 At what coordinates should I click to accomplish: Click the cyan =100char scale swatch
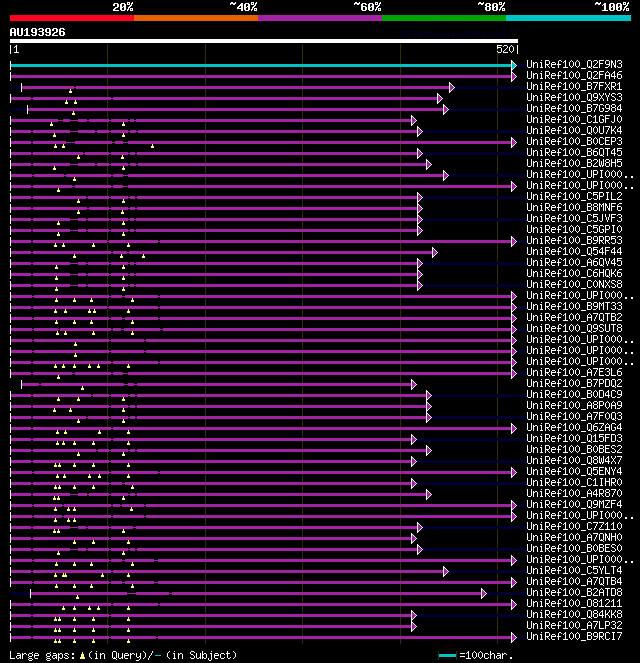click(447, 655)
